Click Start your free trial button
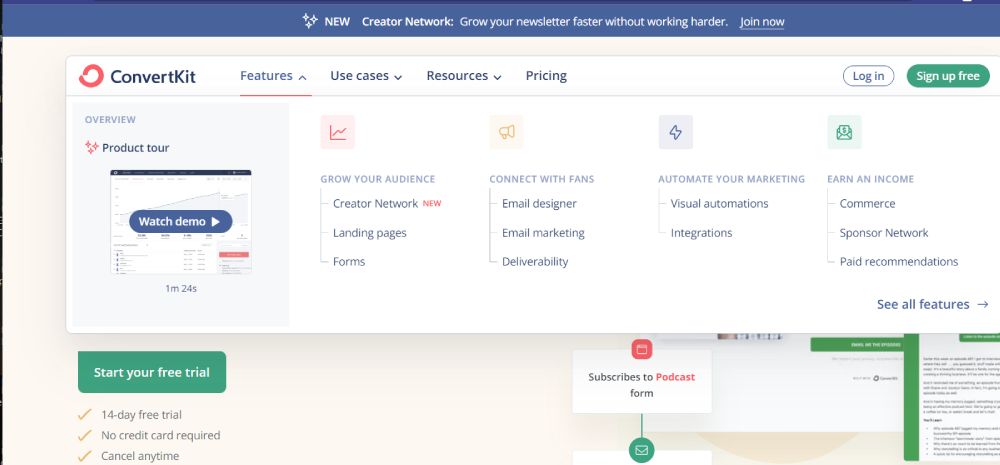Screen dimensions: 1000x465 [x=152, y=372]
